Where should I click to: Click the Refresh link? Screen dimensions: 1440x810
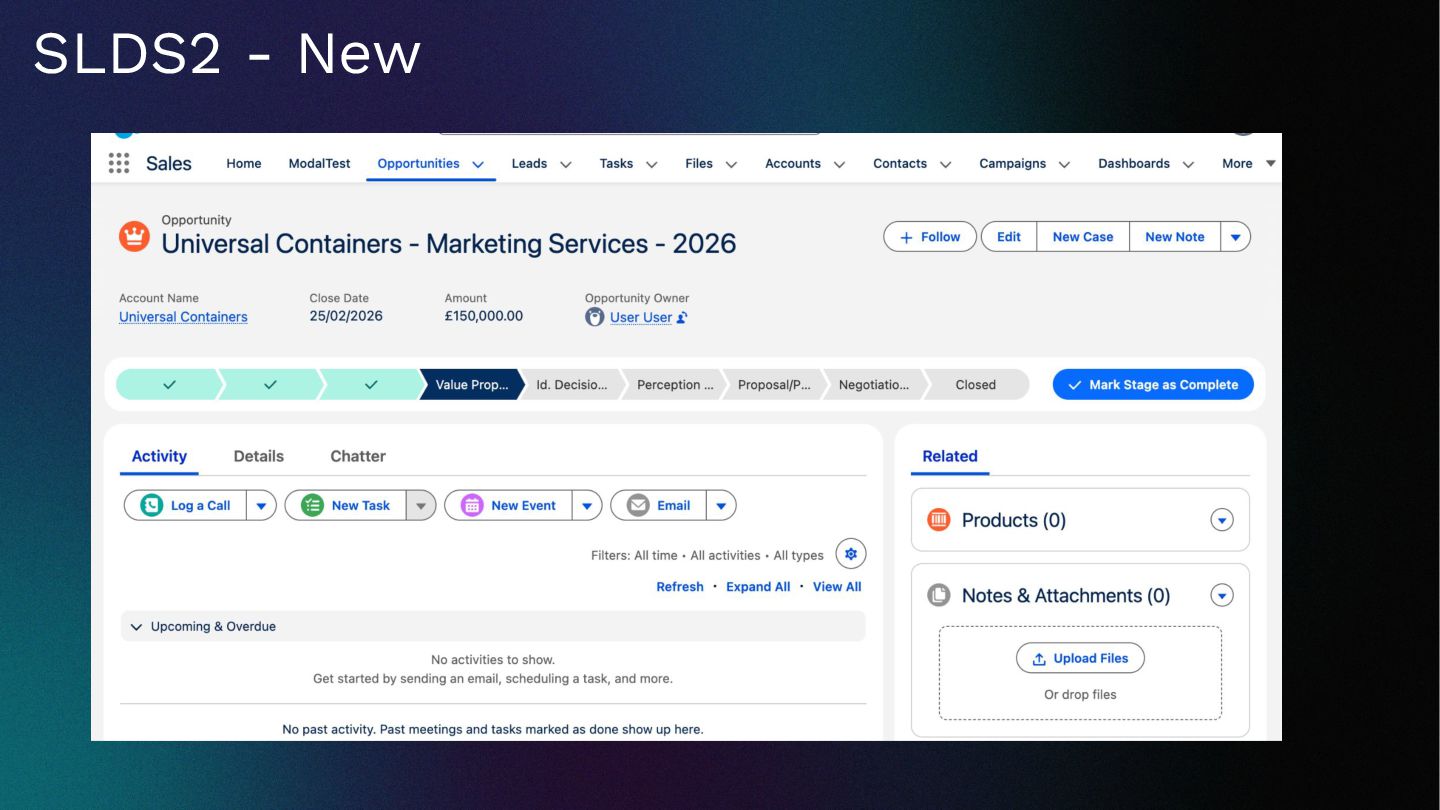pyautogui.click(x=680, y=587)
